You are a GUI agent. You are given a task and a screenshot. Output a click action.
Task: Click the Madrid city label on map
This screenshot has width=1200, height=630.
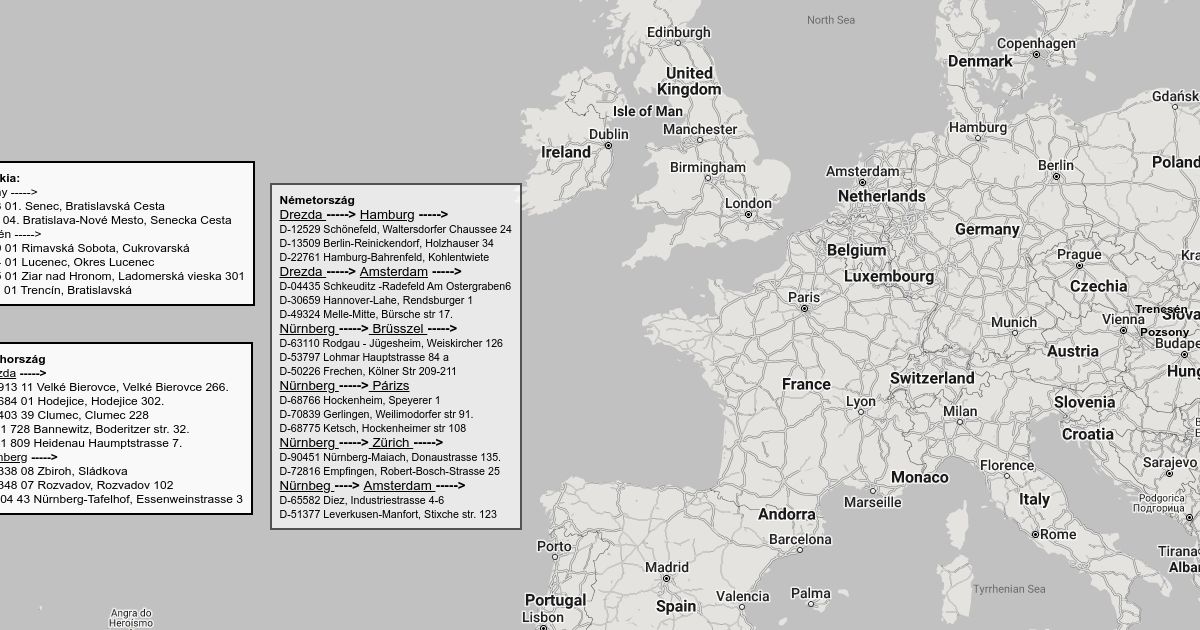coord(667,567)
